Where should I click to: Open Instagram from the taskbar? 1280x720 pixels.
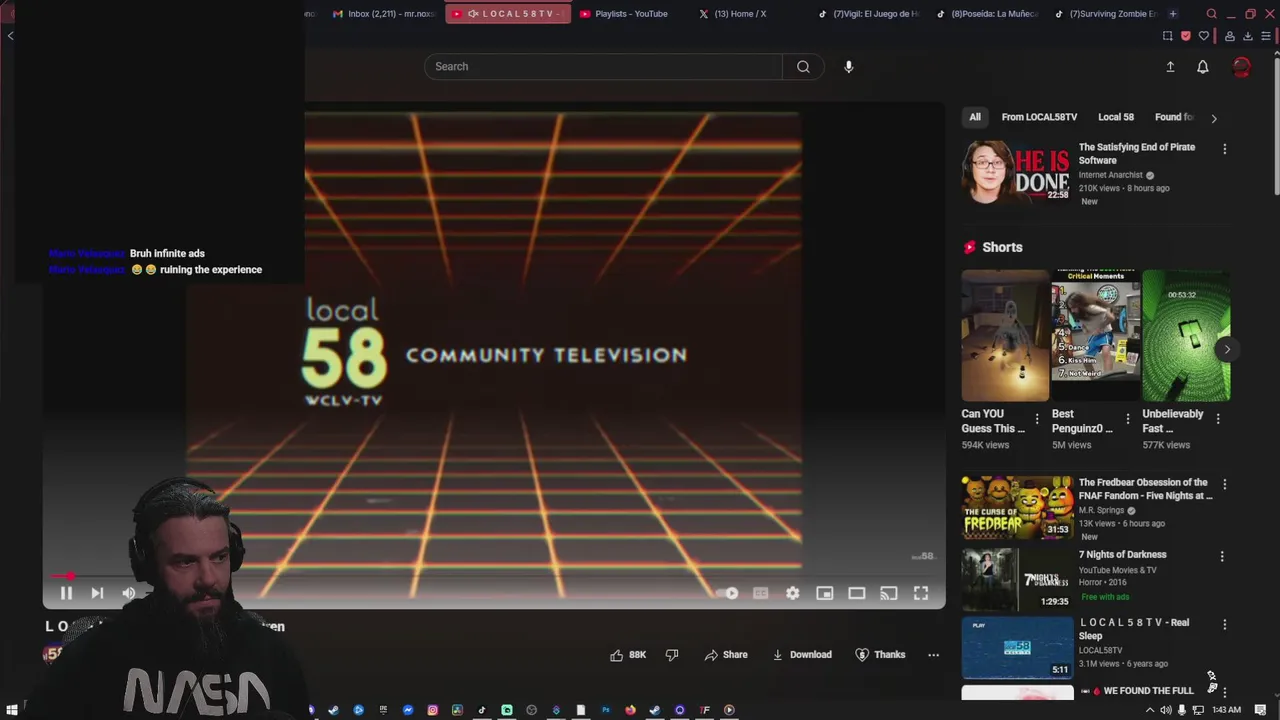(x=432, y=710)
